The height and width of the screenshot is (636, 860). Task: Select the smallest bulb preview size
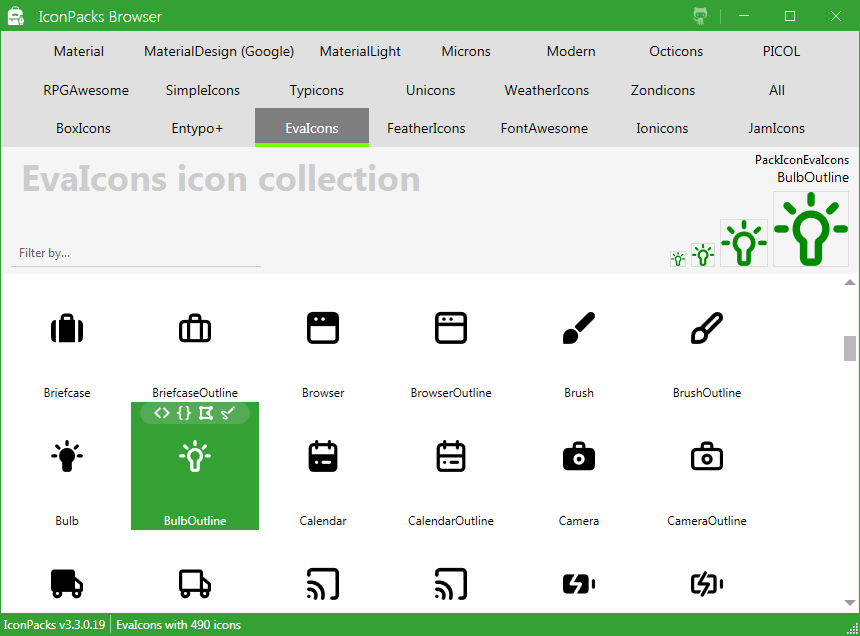(678, 257)
